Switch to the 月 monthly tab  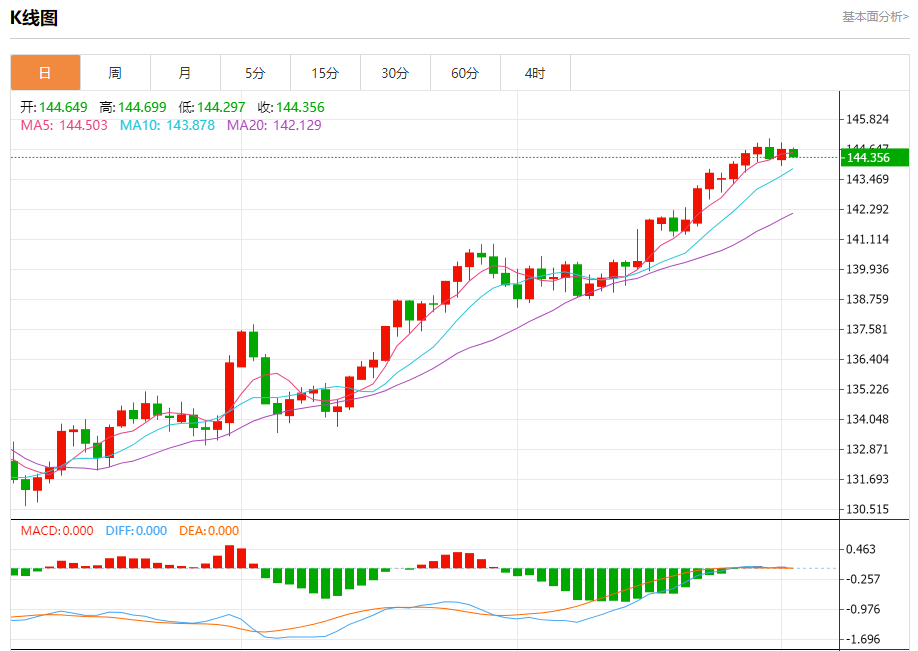point(186,73)
